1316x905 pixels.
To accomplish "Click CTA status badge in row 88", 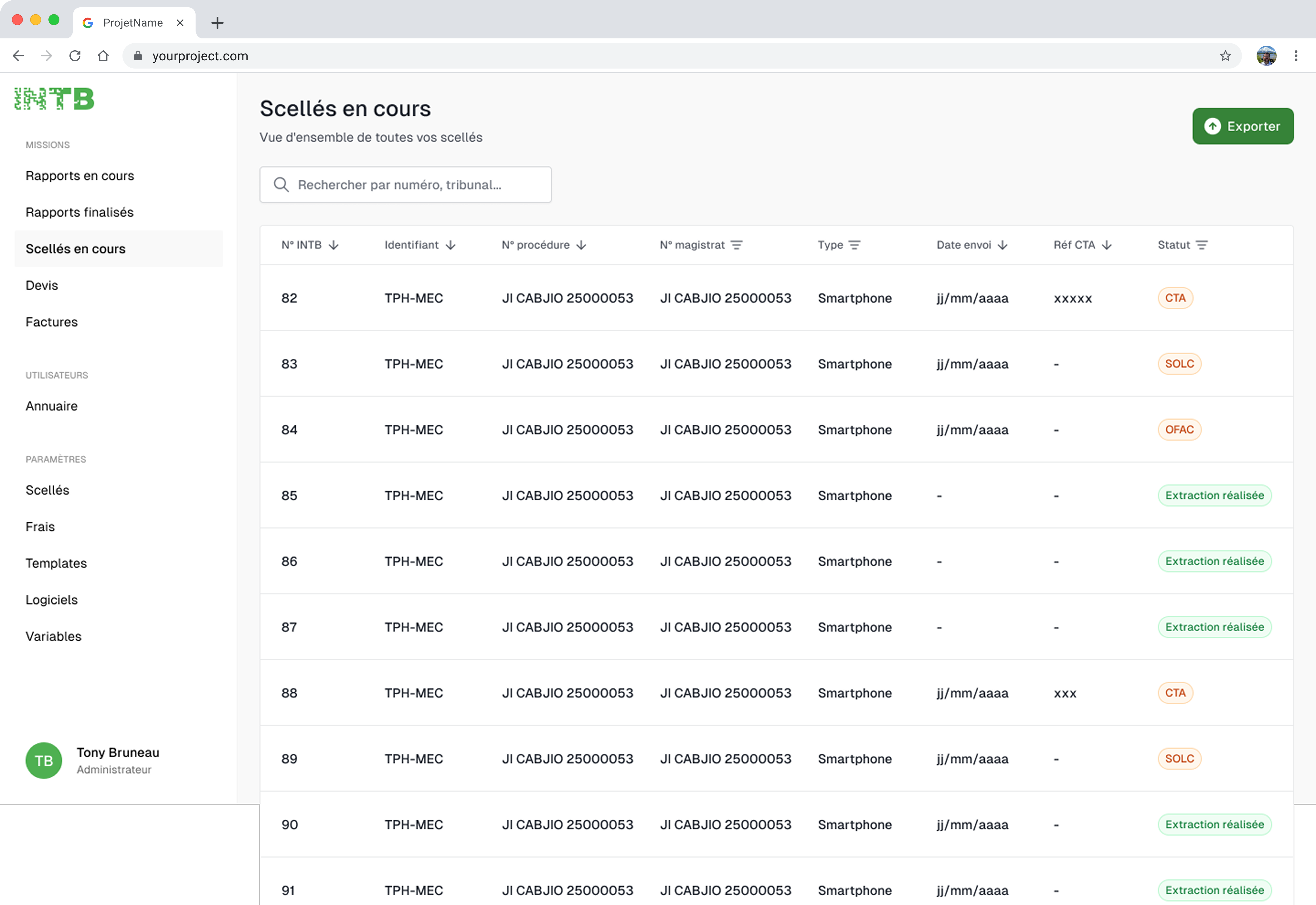I will point(1176,693).
